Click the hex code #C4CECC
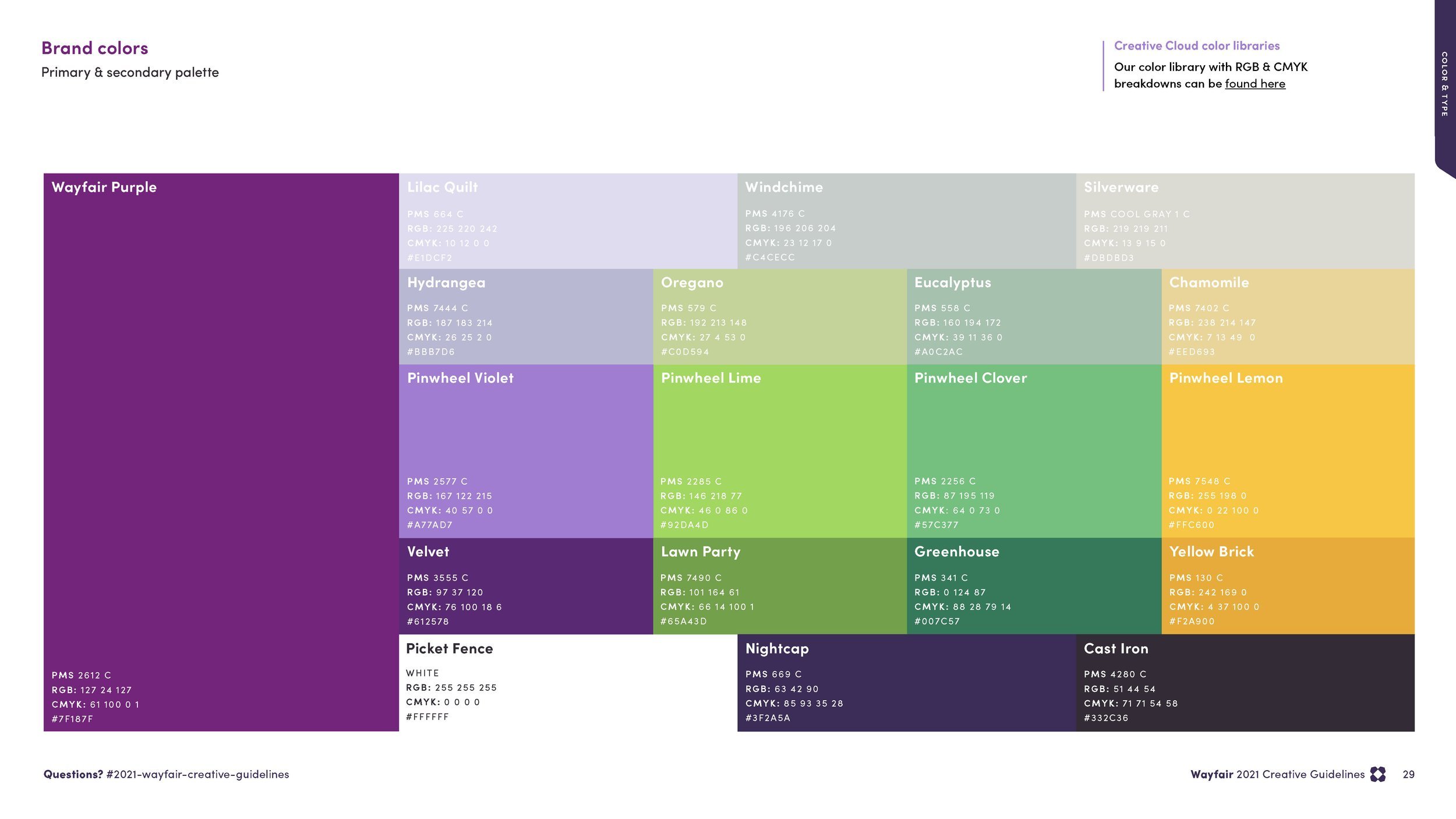The image size is (1456, 819). point(770,257)
